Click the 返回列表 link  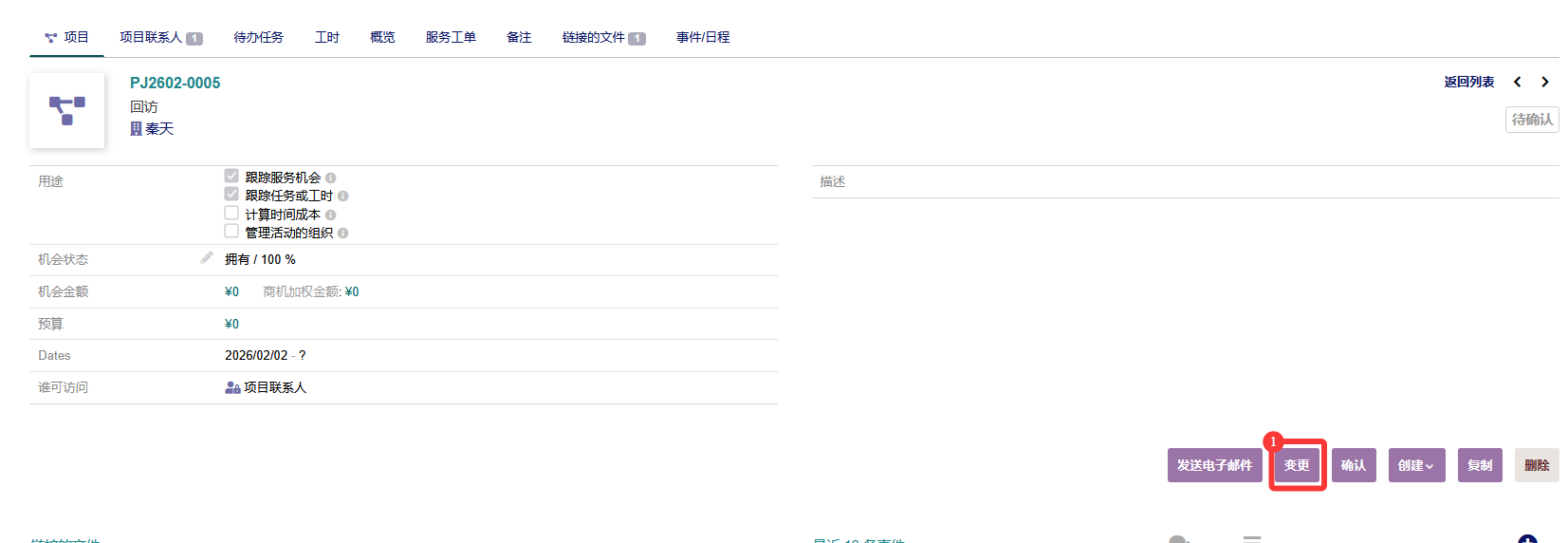pyautogui.click(x=1468, y=83)
